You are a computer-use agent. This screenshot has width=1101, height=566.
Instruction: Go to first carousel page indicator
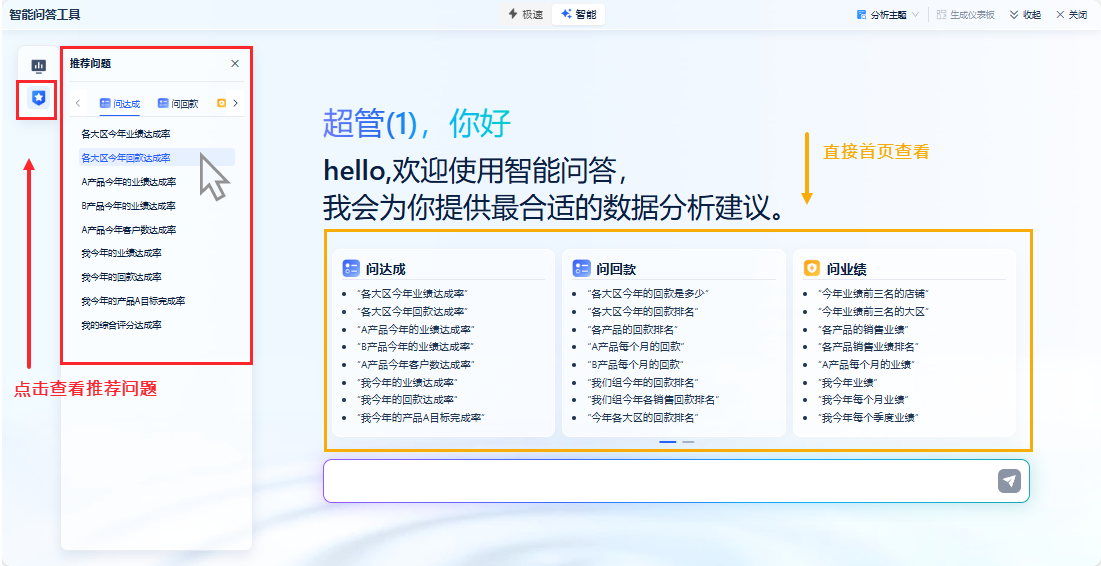(x=668, y=442)
